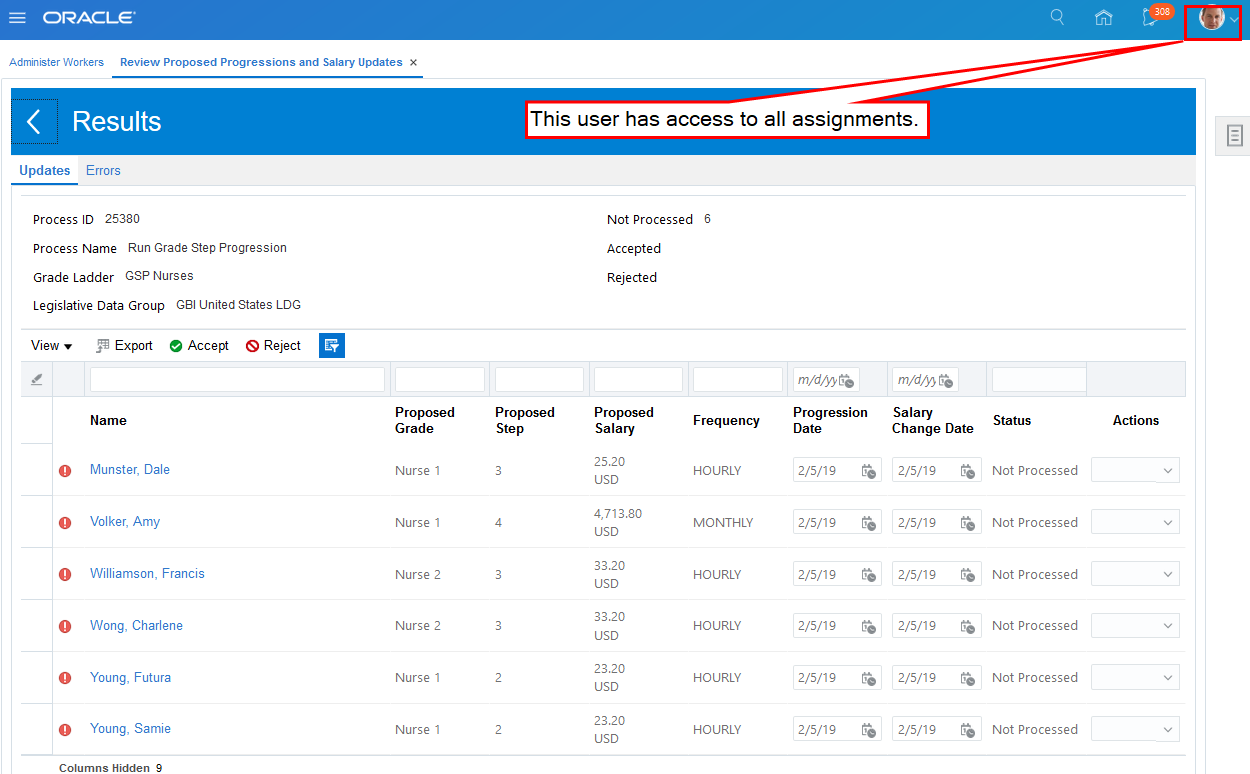Open progression date calendar for Volker, Amy
The width and height of the screenshot is (1250, 774).
[x=869, y=523]
